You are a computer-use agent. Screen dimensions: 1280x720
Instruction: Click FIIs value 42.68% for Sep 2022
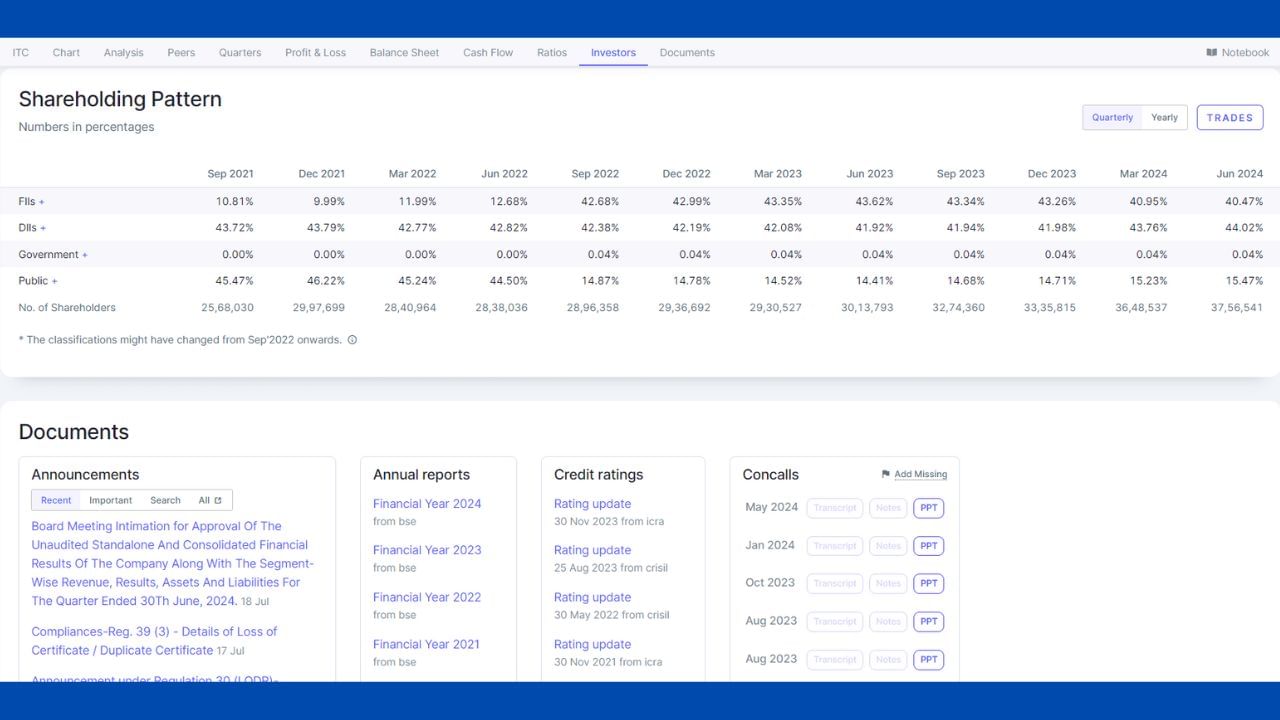coord(600,202)
